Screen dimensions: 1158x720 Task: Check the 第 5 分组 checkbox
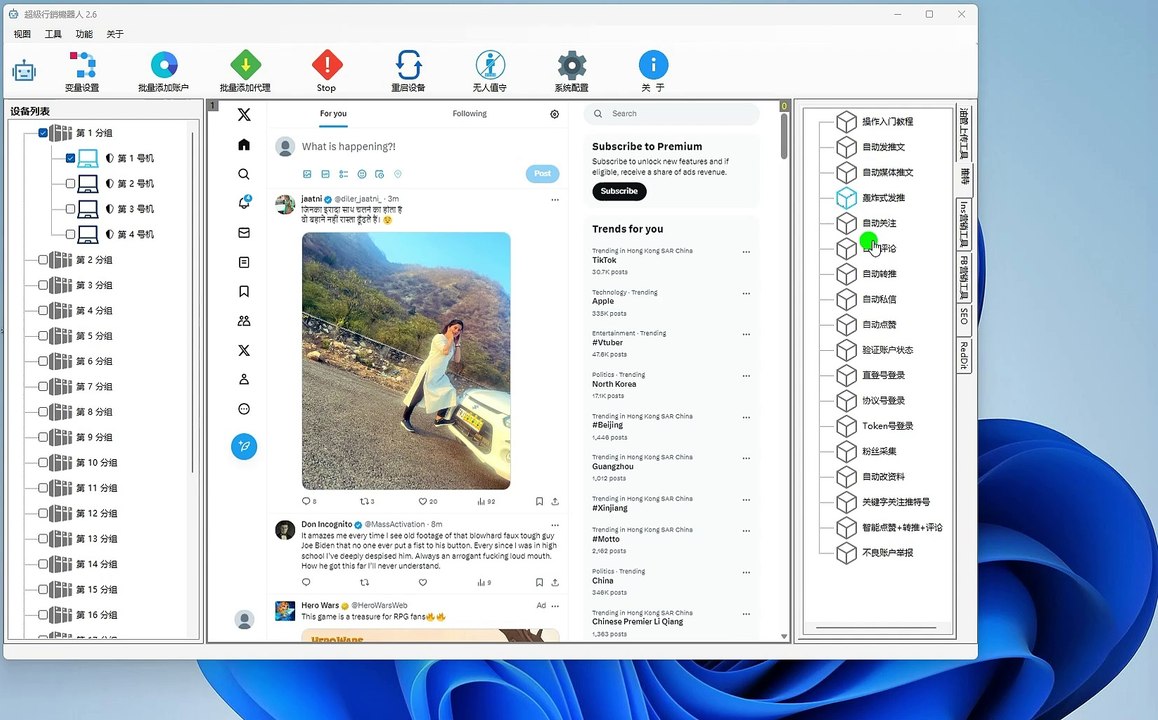[43, 335]
